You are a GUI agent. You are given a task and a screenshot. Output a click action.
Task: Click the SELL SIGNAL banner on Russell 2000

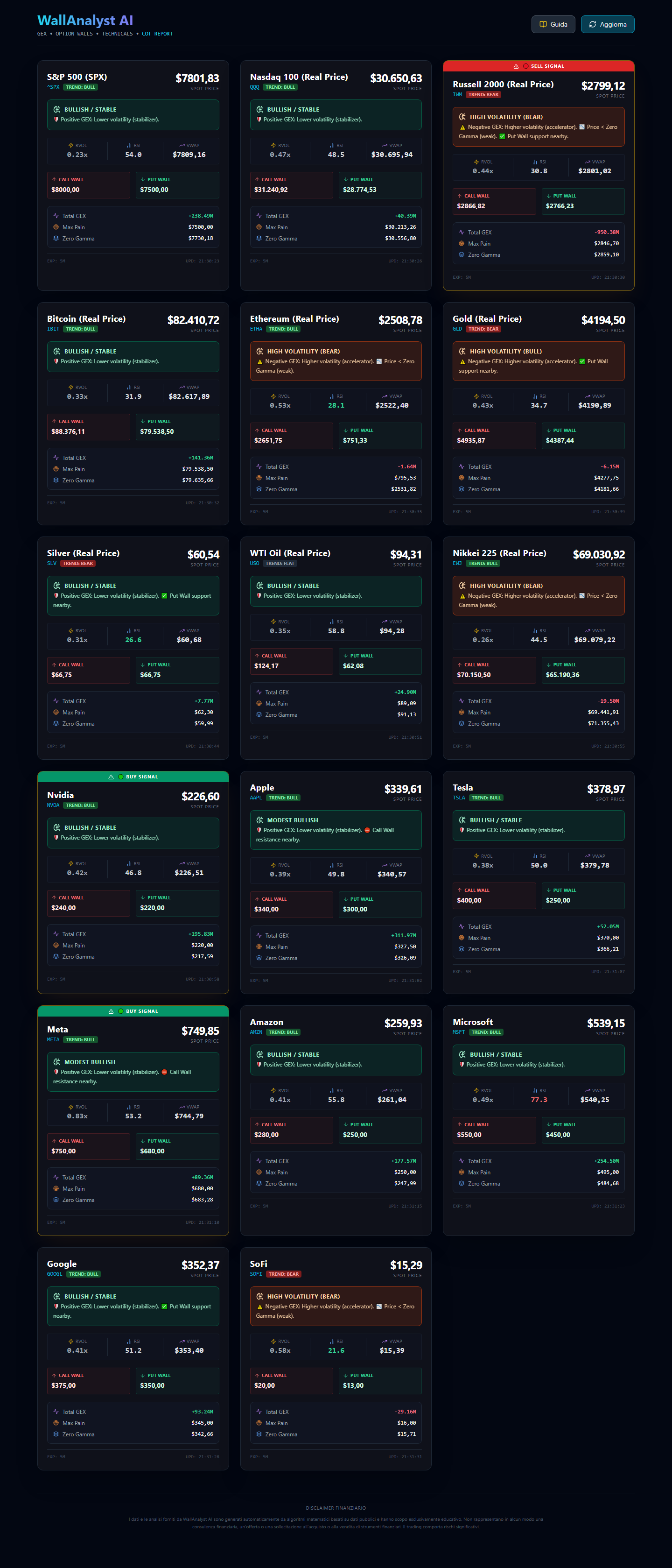coord(538,66)
